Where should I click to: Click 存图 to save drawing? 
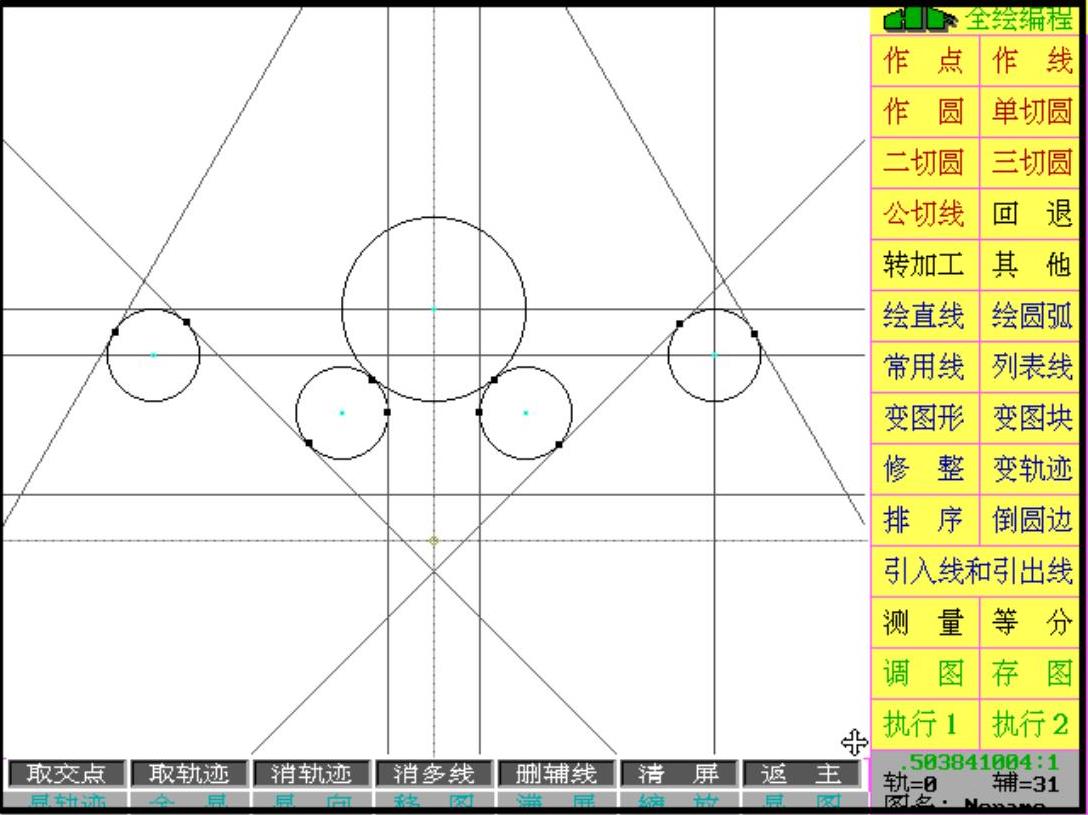click(x=1030, y=673)
